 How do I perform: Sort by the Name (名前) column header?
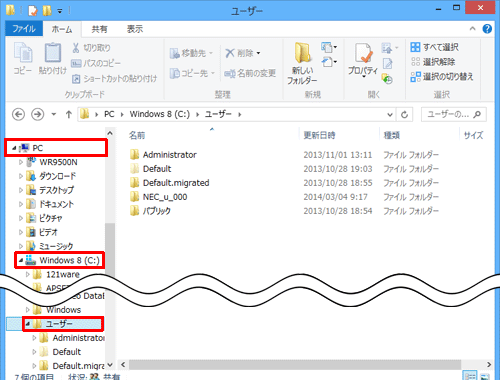click(137, 135)
